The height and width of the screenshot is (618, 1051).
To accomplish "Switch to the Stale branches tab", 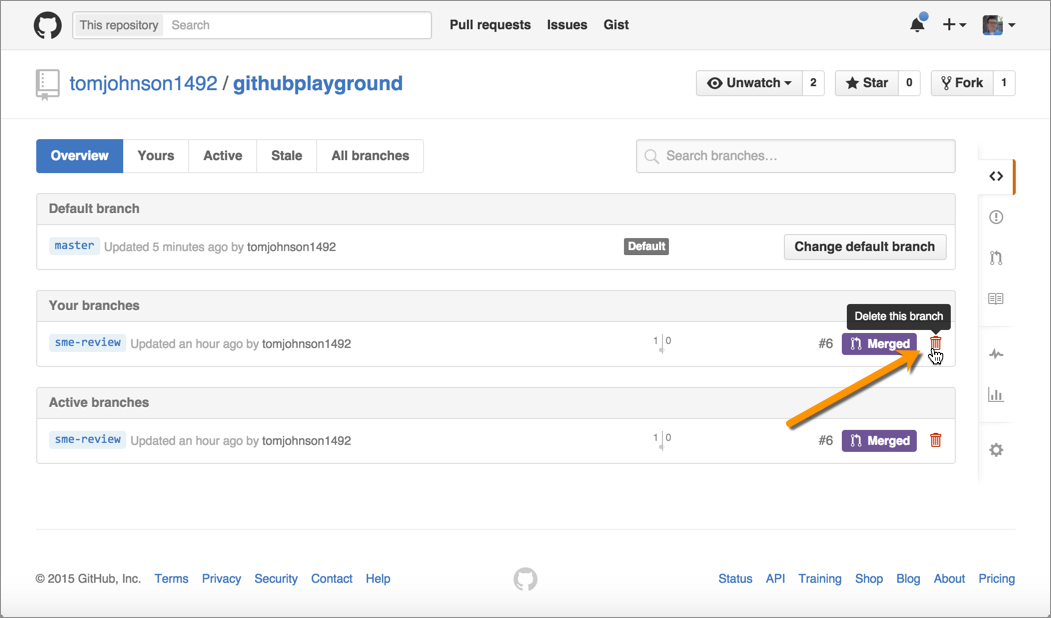I will click(286, 156).
